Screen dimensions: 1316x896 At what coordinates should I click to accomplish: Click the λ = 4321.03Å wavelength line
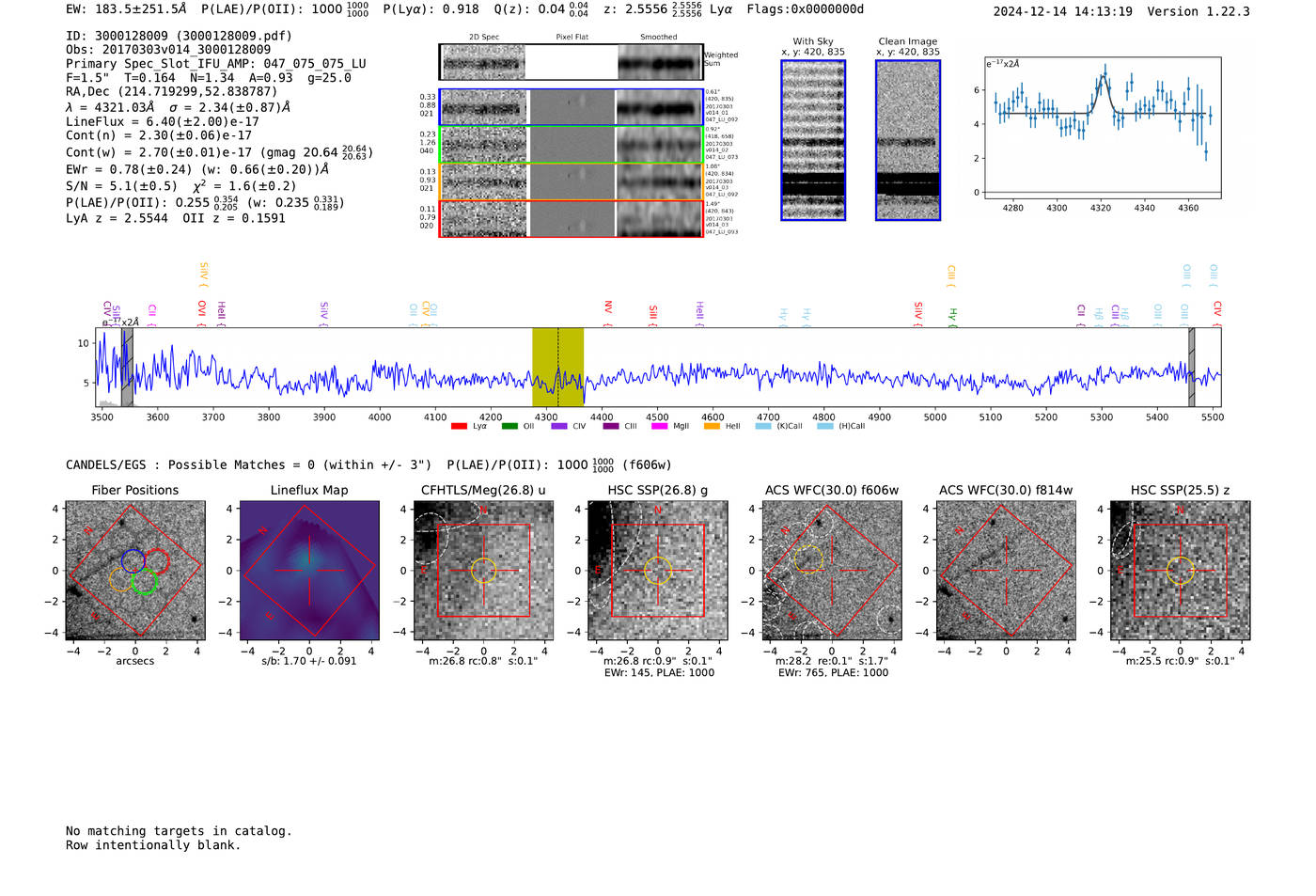coord(179,107)
